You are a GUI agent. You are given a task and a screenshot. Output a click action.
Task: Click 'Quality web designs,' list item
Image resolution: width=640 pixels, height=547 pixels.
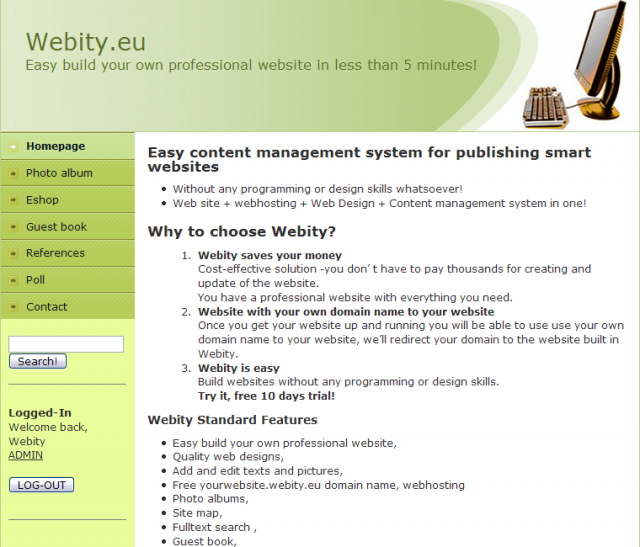tap(228, 457)
